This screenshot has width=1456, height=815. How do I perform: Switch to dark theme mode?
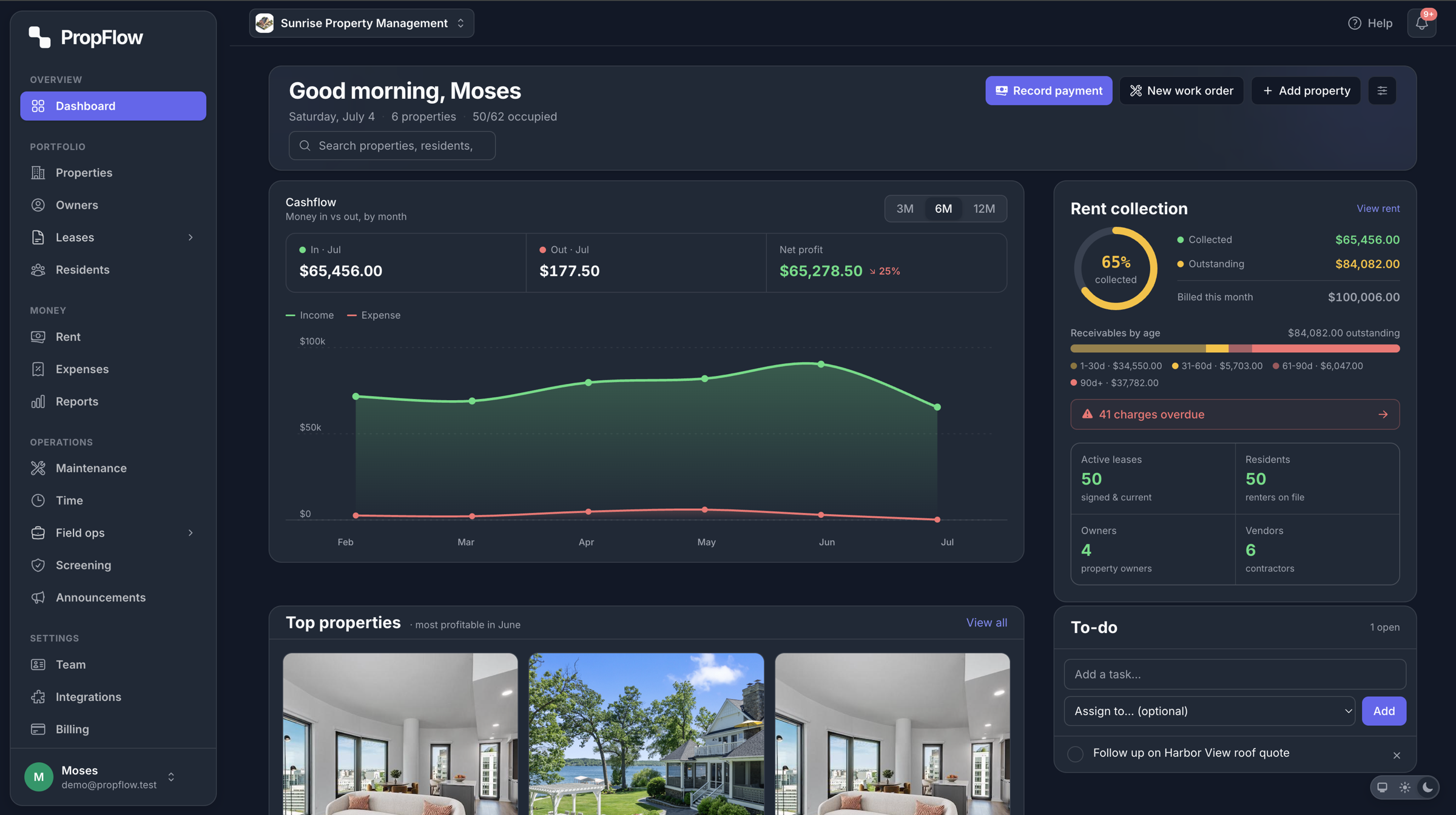pos(1427,787)
